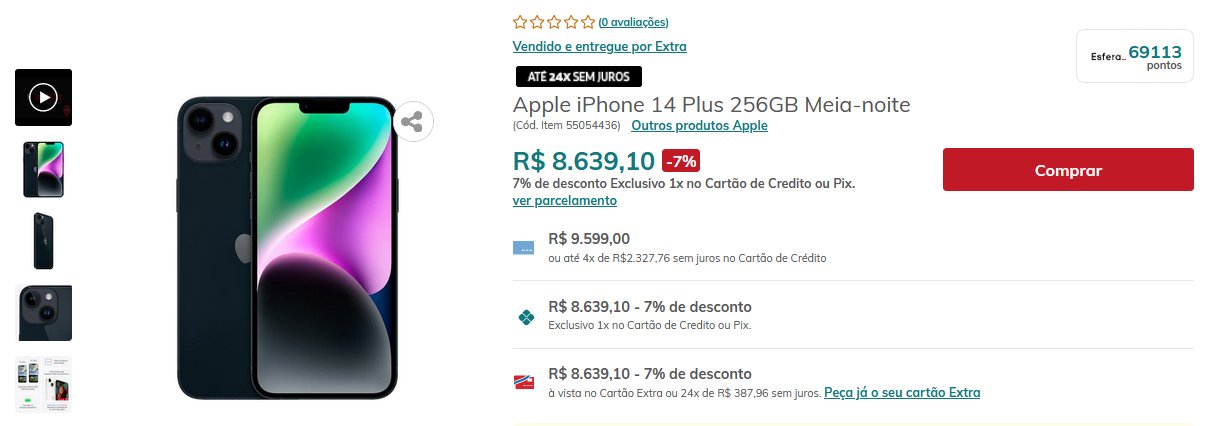Click the Esfera 69113 pontos badge

point(1135,56)
